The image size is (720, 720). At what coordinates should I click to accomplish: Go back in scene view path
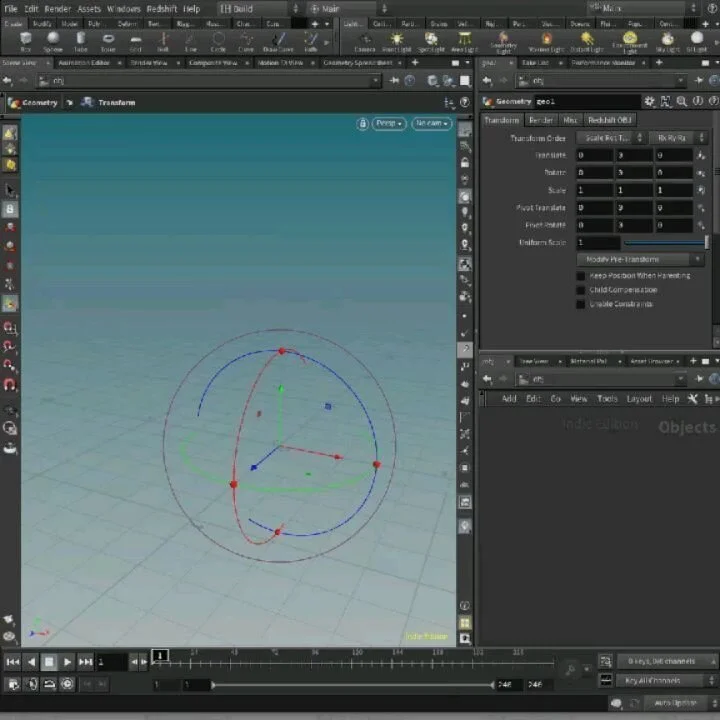[7, 81]
